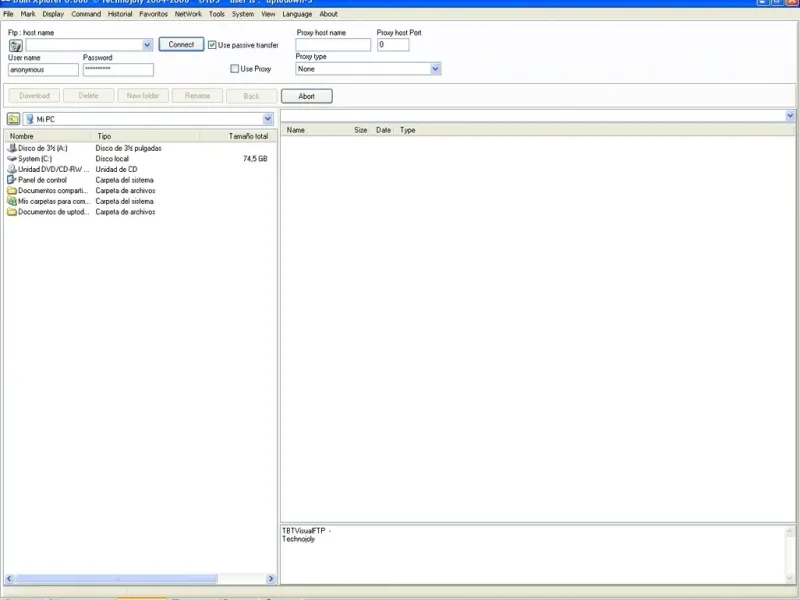The image size is (800, 600).
Task: Select the Mis carpetas para compartir icon
Action: (12, 201)
